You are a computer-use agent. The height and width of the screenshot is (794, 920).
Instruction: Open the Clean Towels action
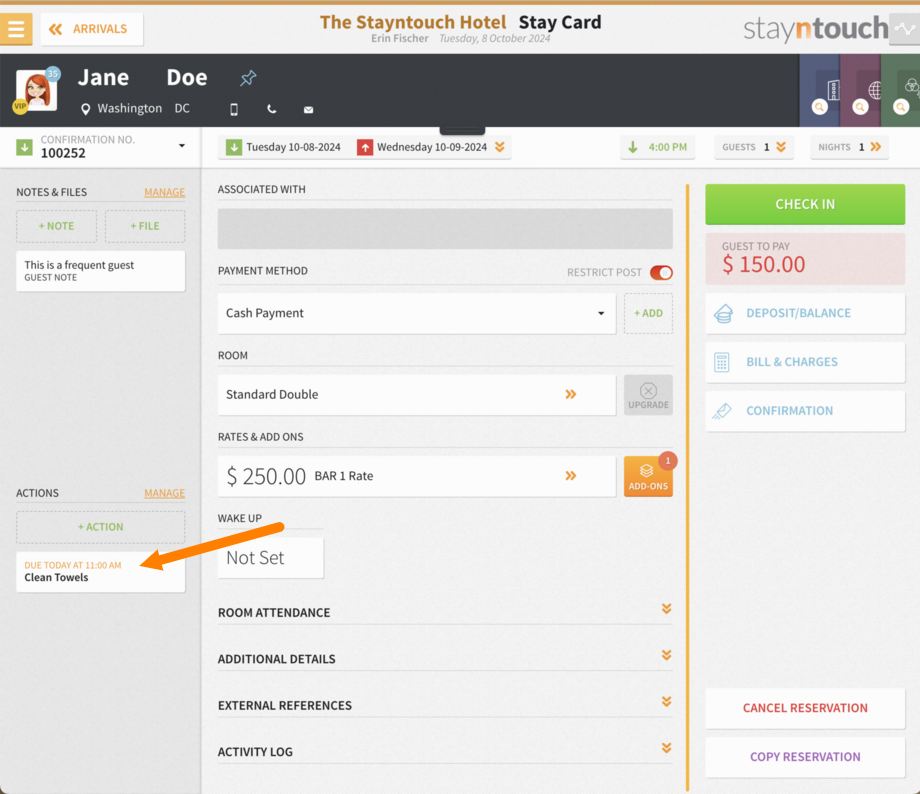coord(100,572)
